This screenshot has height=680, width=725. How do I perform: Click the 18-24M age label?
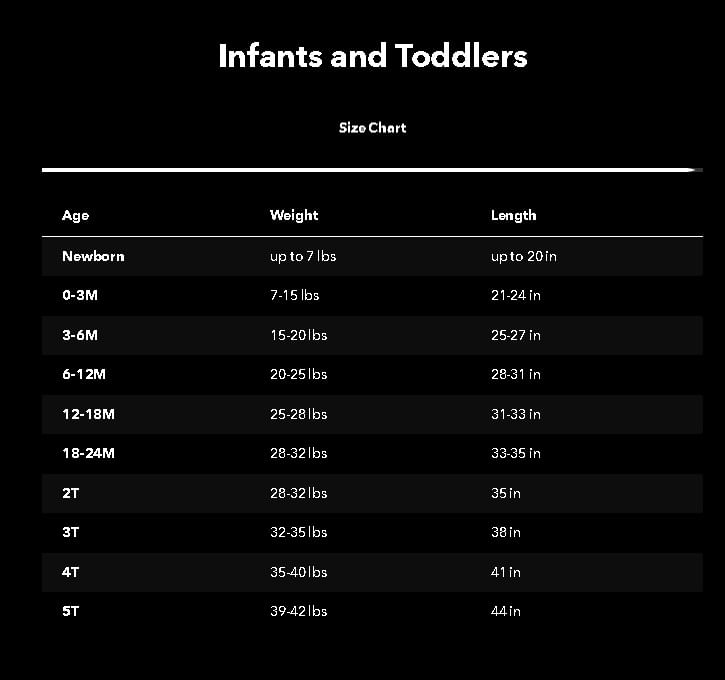88,453
